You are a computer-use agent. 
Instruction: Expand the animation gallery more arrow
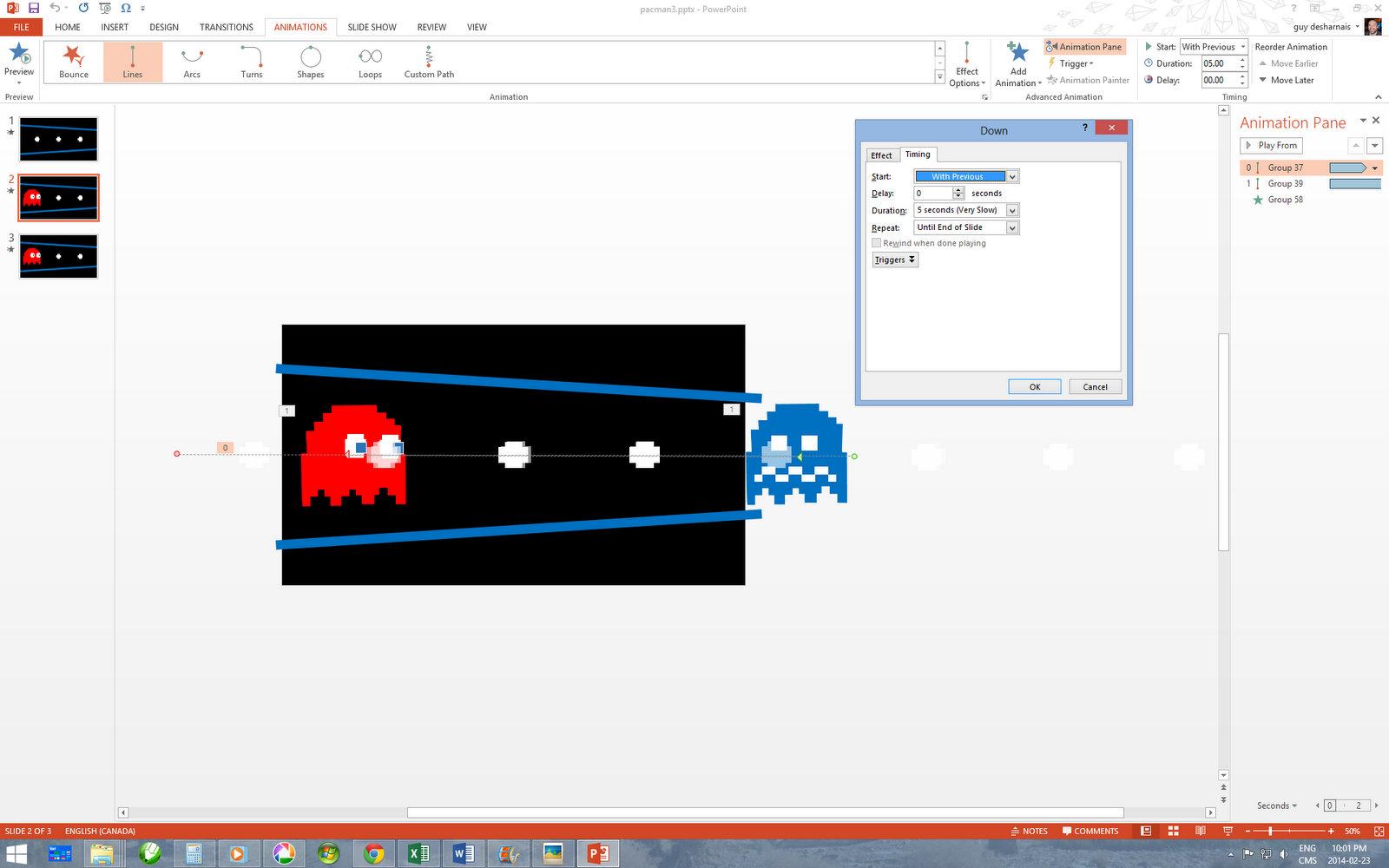(940, 77)
